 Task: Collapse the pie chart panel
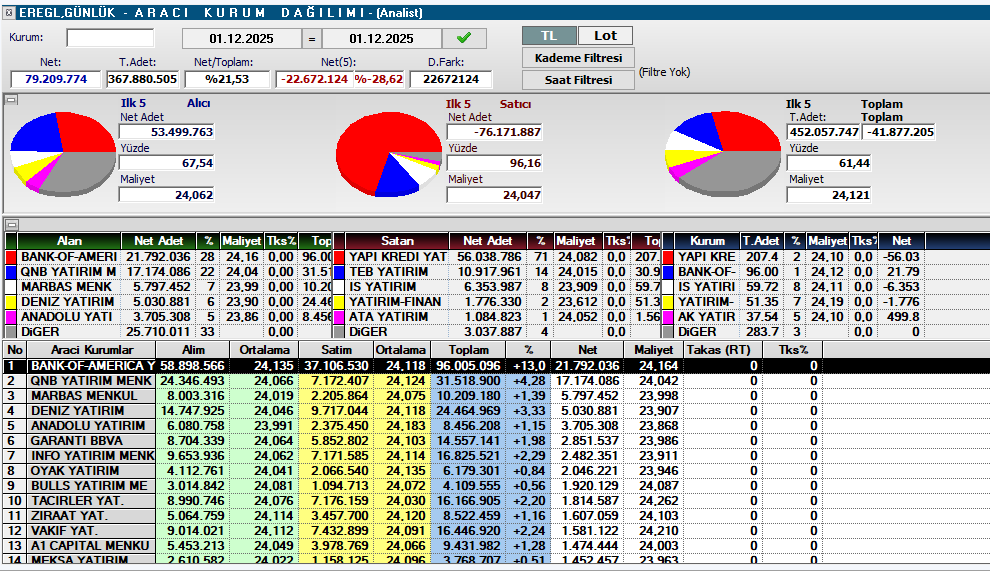(11, 99)
